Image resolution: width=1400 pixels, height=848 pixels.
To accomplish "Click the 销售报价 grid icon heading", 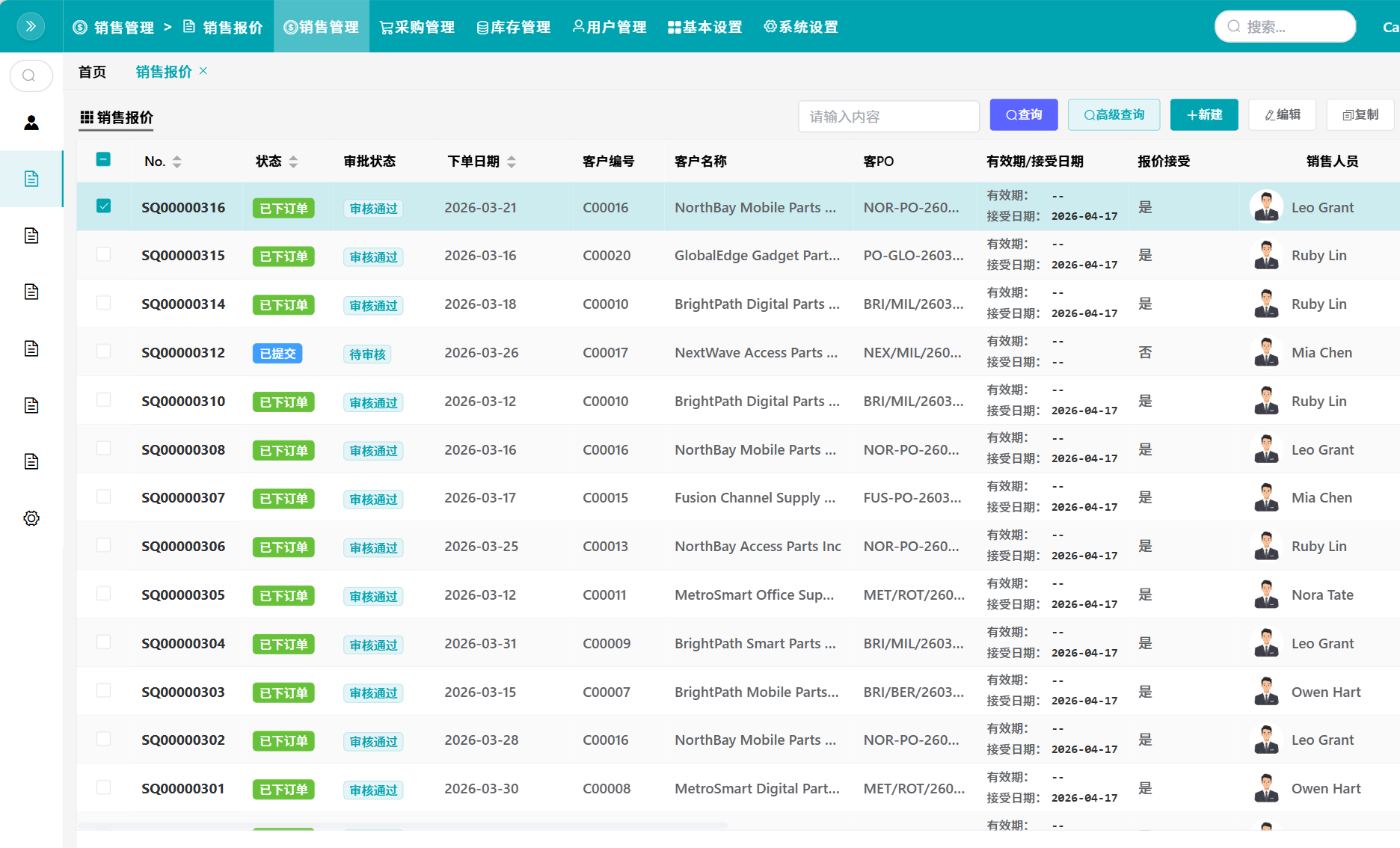I will pyautogui.click(x=117, y=117).
